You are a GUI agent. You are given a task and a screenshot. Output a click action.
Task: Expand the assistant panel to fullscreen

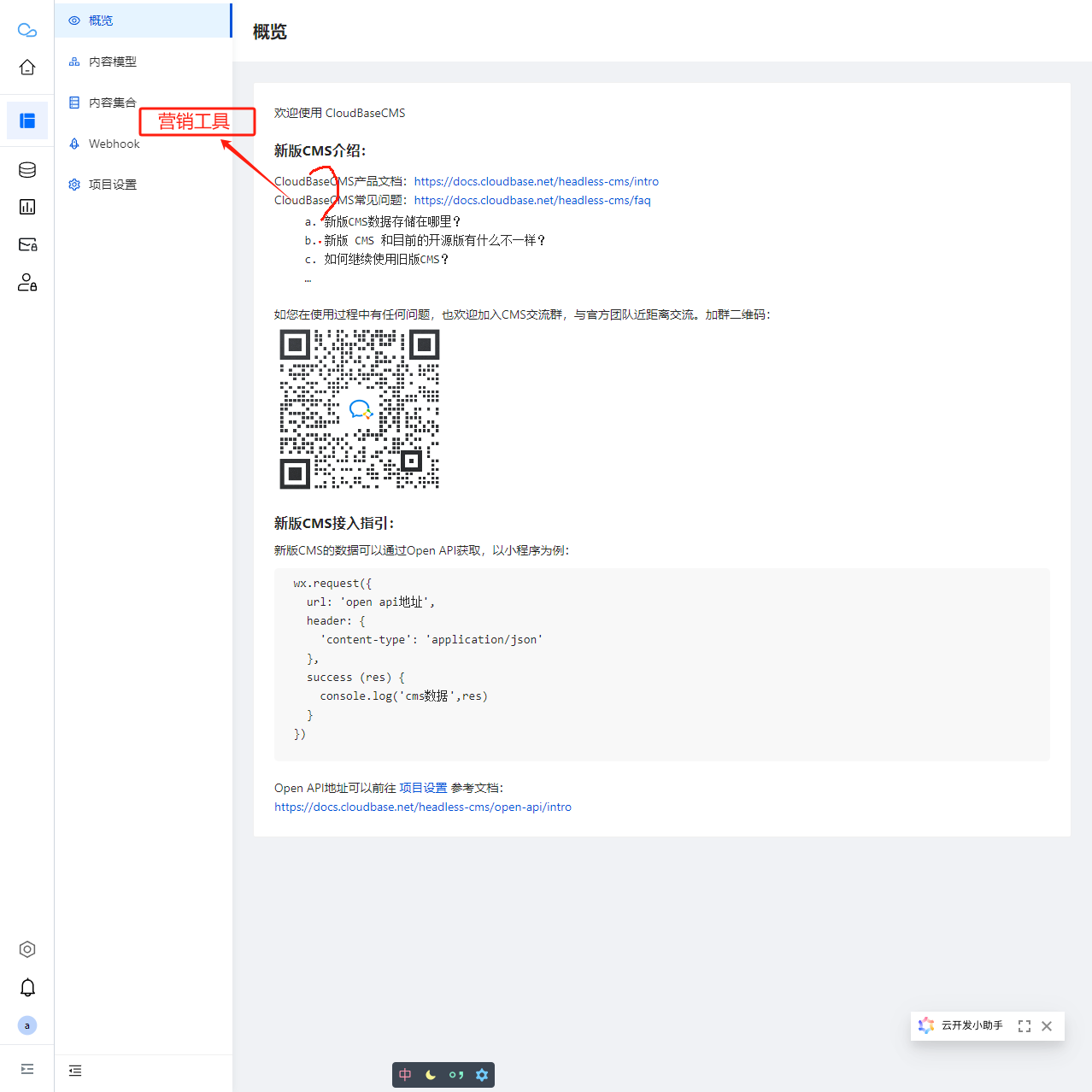[x=1024, y=1026]
